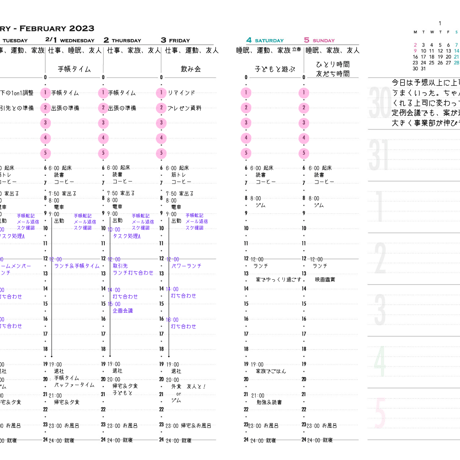460x460 pixels.
Task: Select date 31 in mini calendar
Action: [423, 69]
